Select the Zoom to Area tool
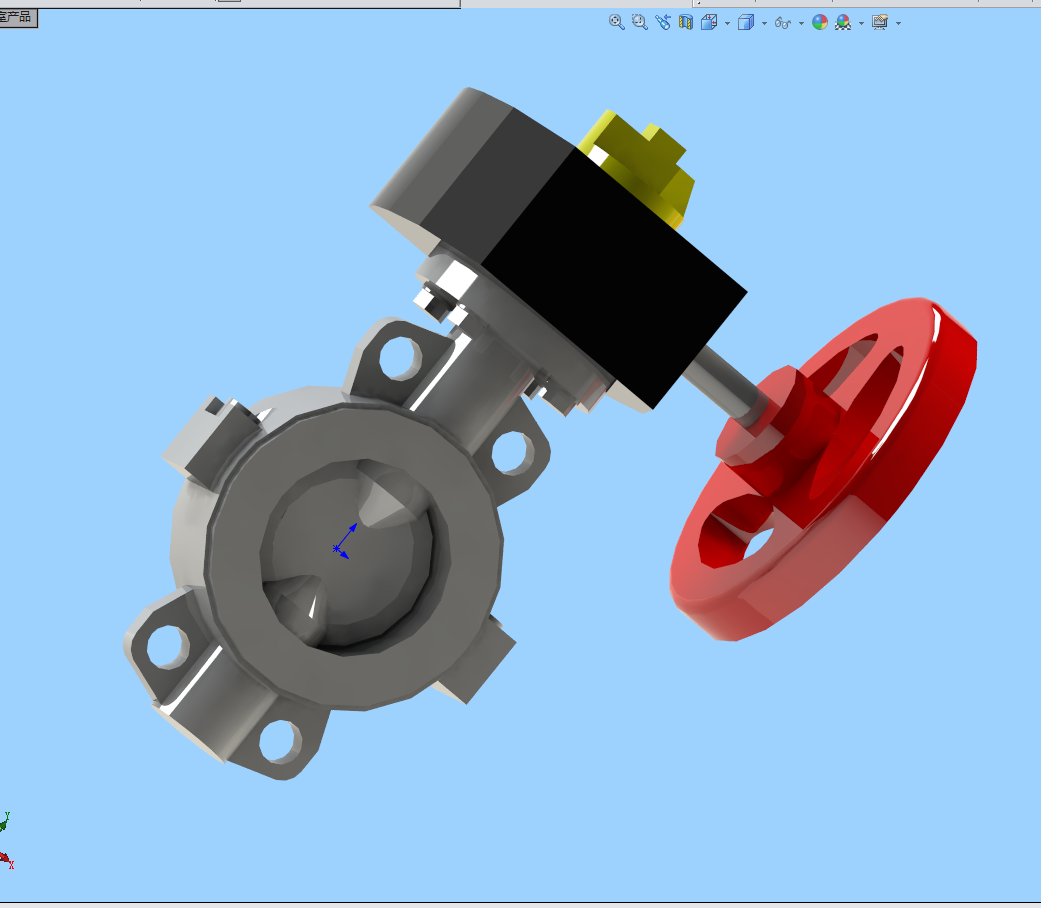The image size is (1041, 908). point(639,23)
